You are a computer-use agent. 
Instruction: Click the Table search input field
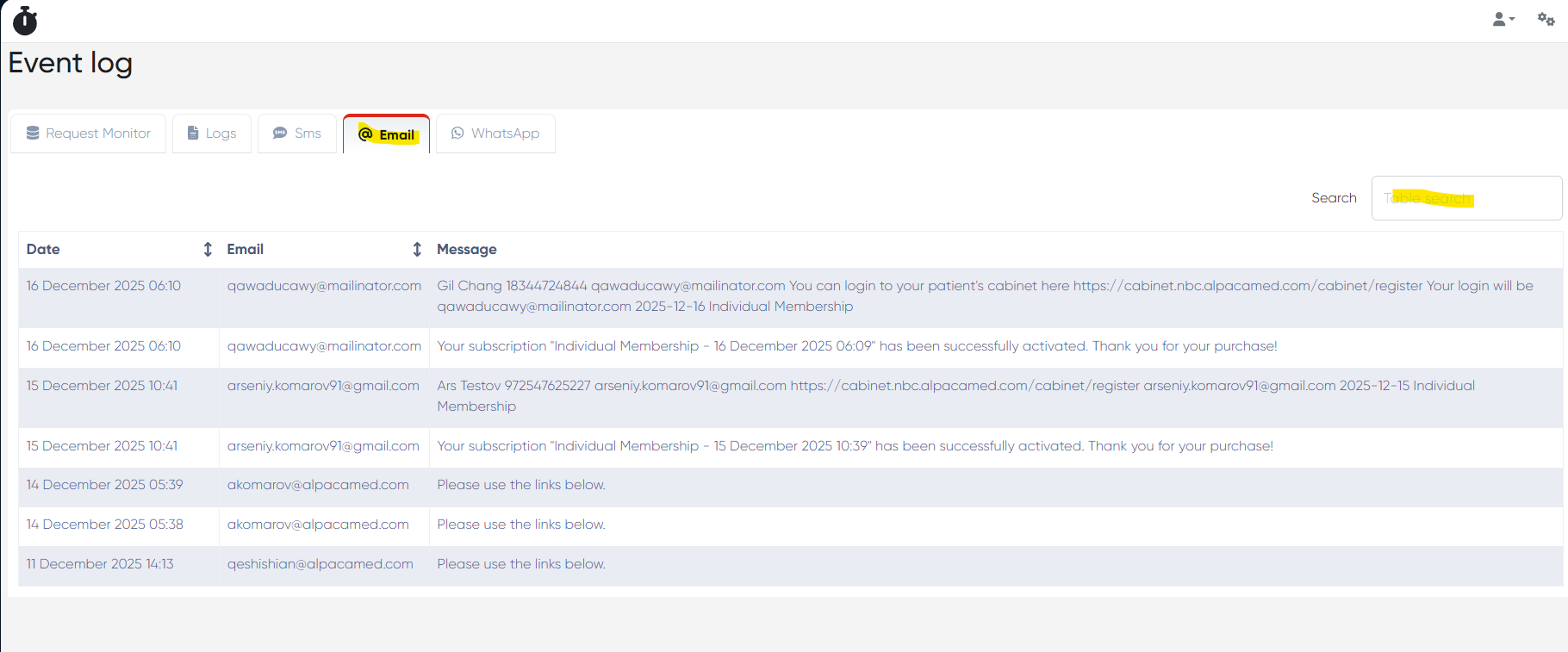pos(1465,198)
